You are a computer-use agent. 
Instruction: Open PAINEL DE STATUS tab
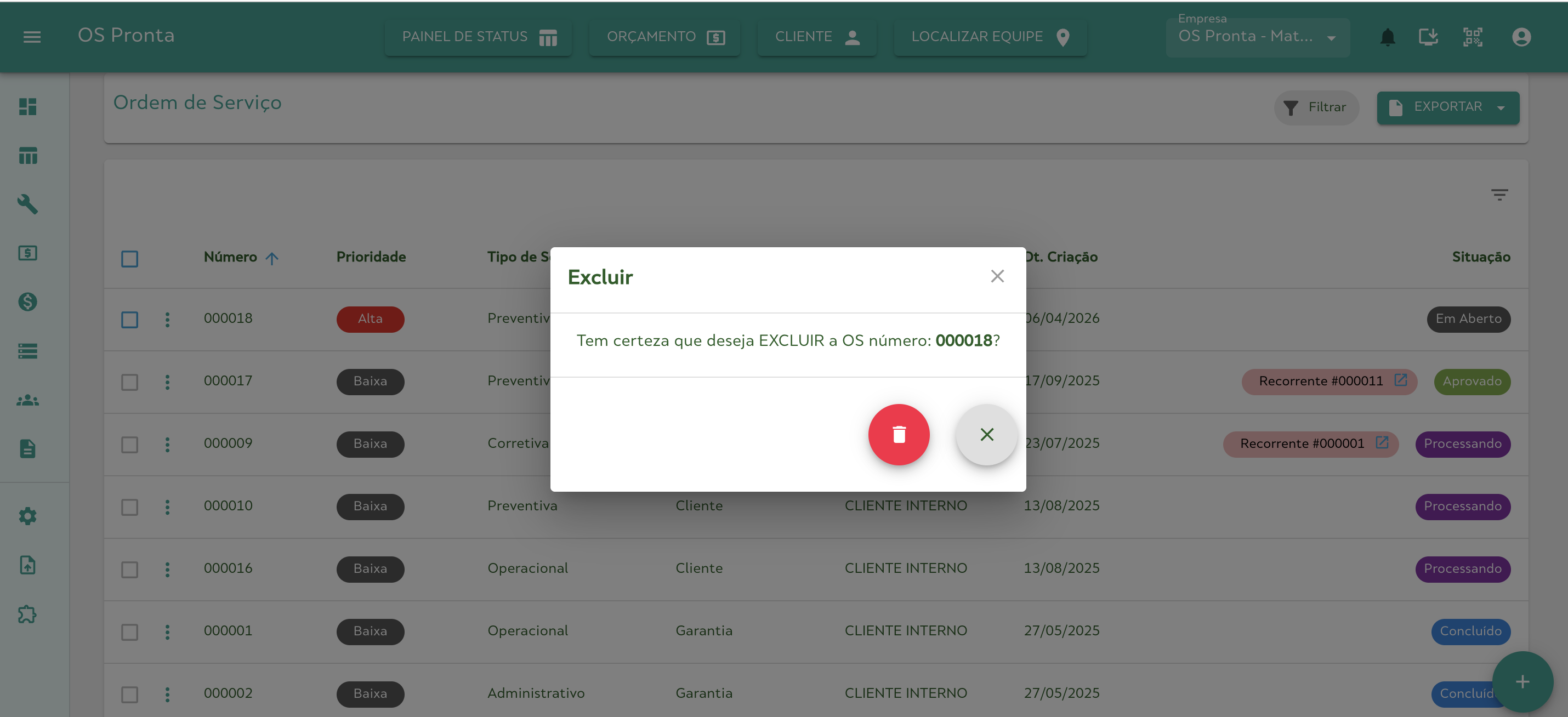(x=478, y=37)
